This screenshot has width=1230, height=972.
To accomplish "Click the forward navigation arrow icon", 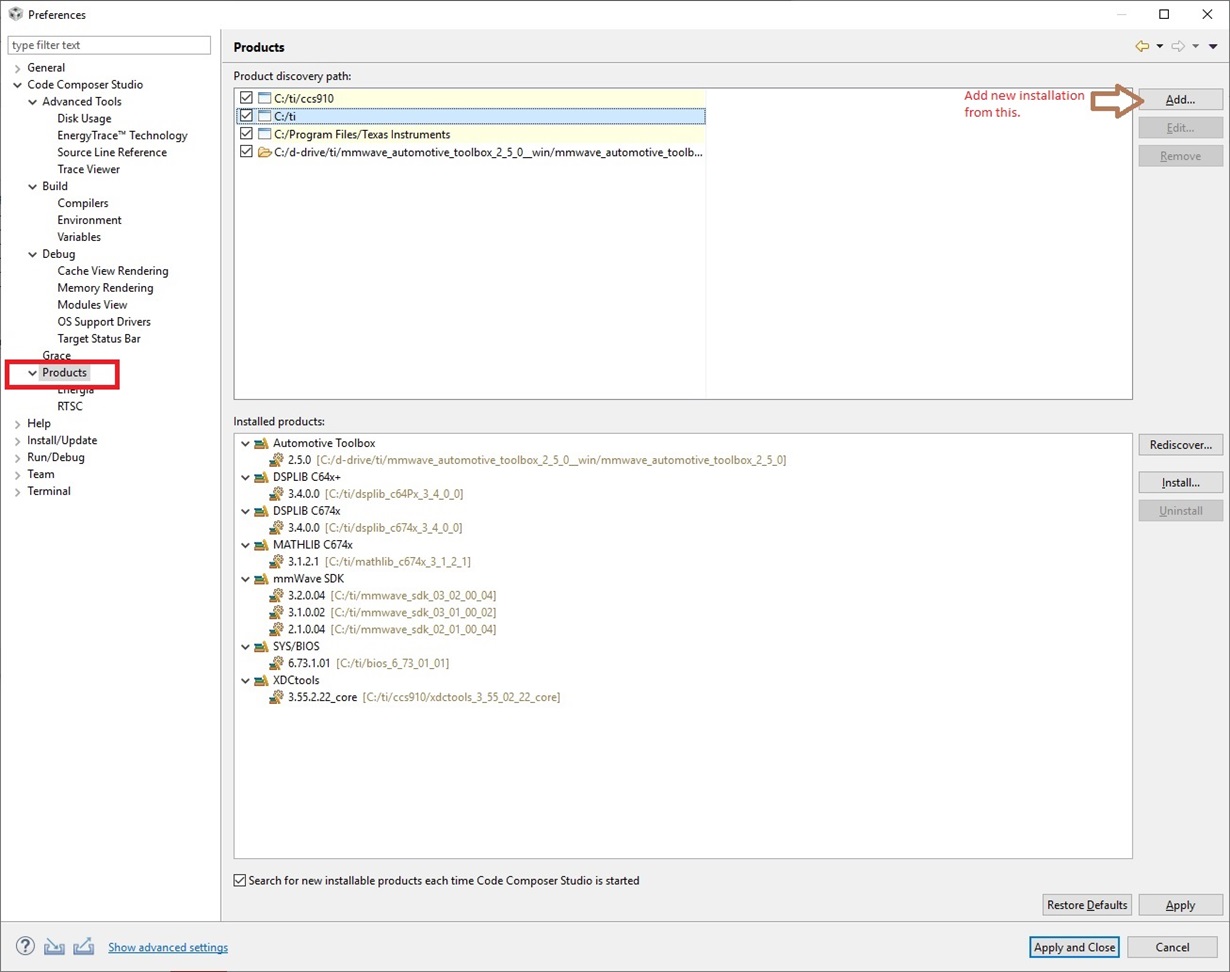I will (1178, 46).
